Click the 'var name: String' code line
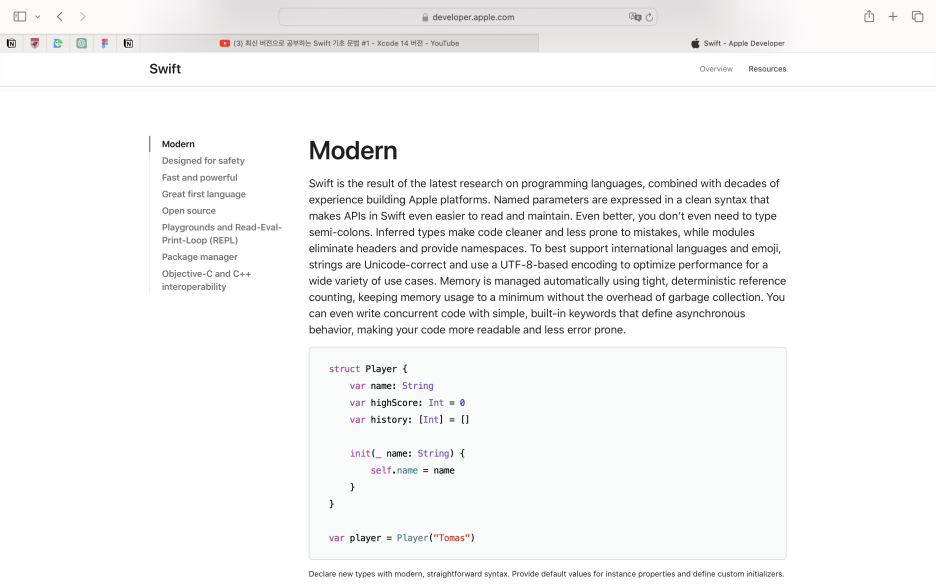This screenshot has height=585, width=936. [x=392, y=386]
